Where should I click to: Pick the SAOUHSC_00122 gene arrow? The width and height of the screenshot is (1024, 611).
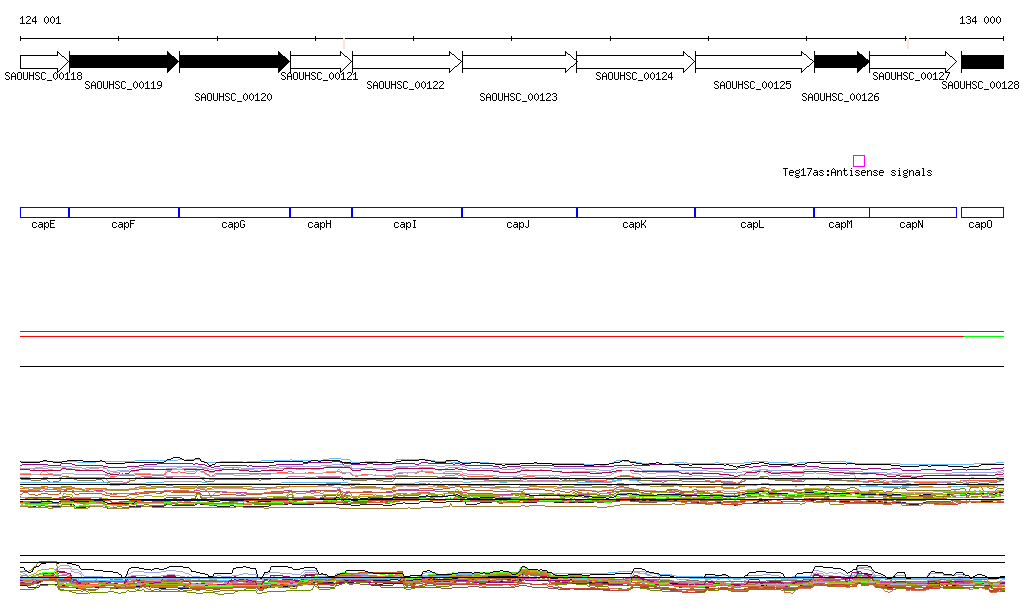[406, 62]
